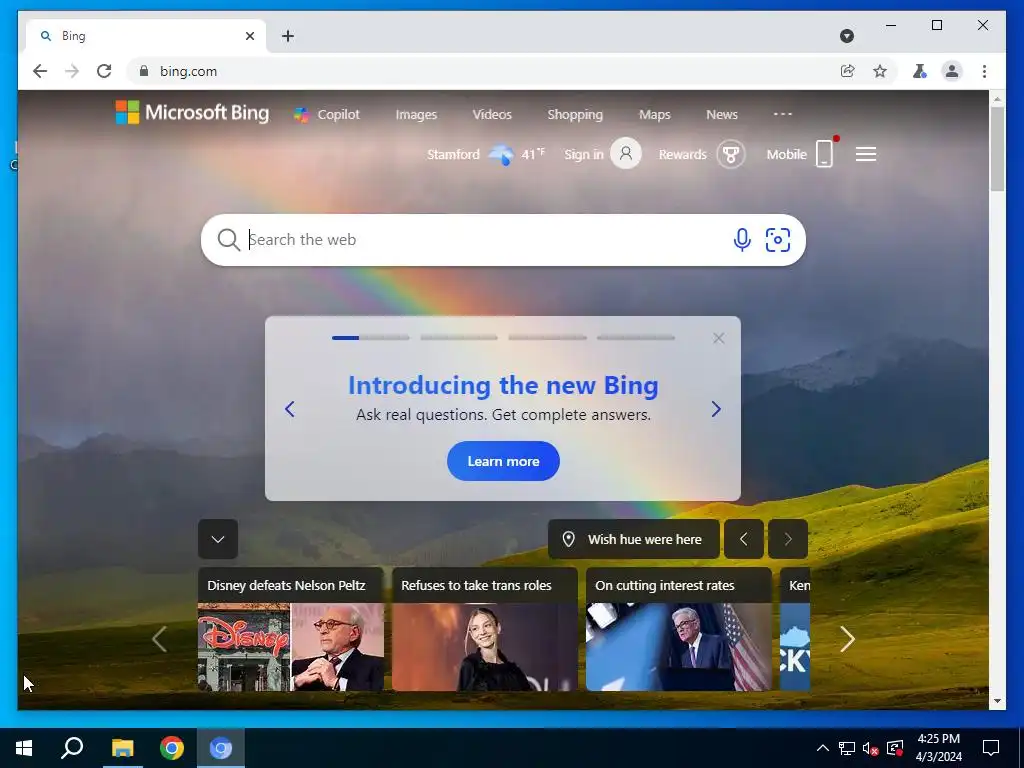The height and width of the screenshot is (768, 1024).
Task: Open Windows taskbar search
Action: (72, 748)
